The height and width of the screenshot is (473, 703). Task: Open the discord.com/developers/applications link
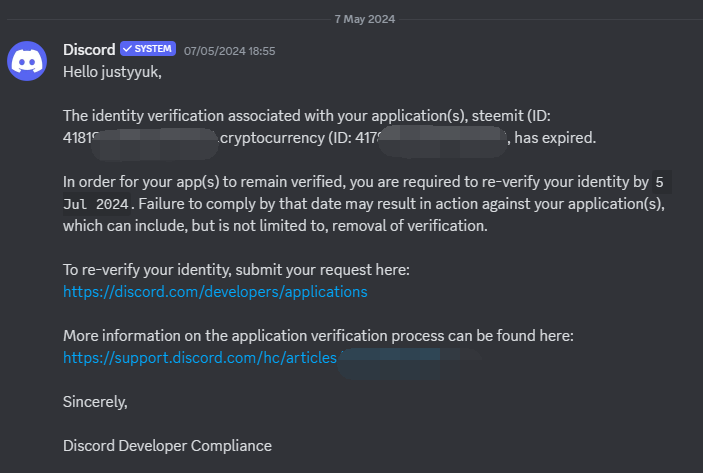pos(215,292)
